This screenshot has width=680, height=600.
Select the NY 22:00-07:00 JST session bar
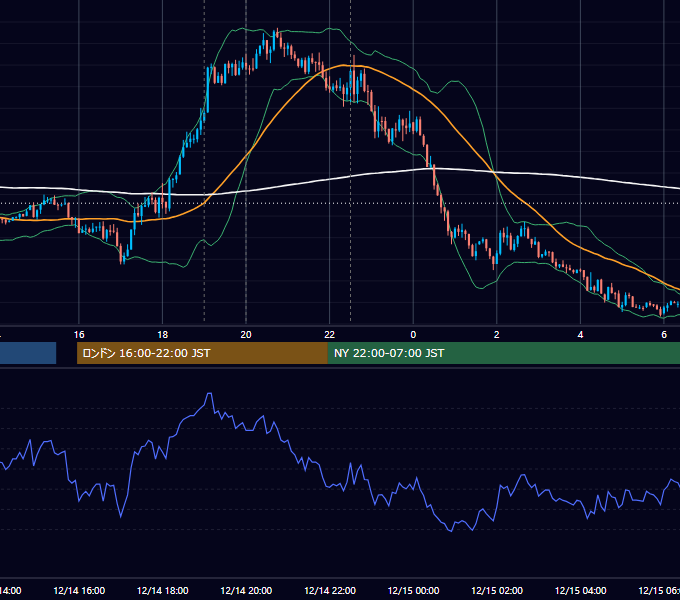pos(503,353)
